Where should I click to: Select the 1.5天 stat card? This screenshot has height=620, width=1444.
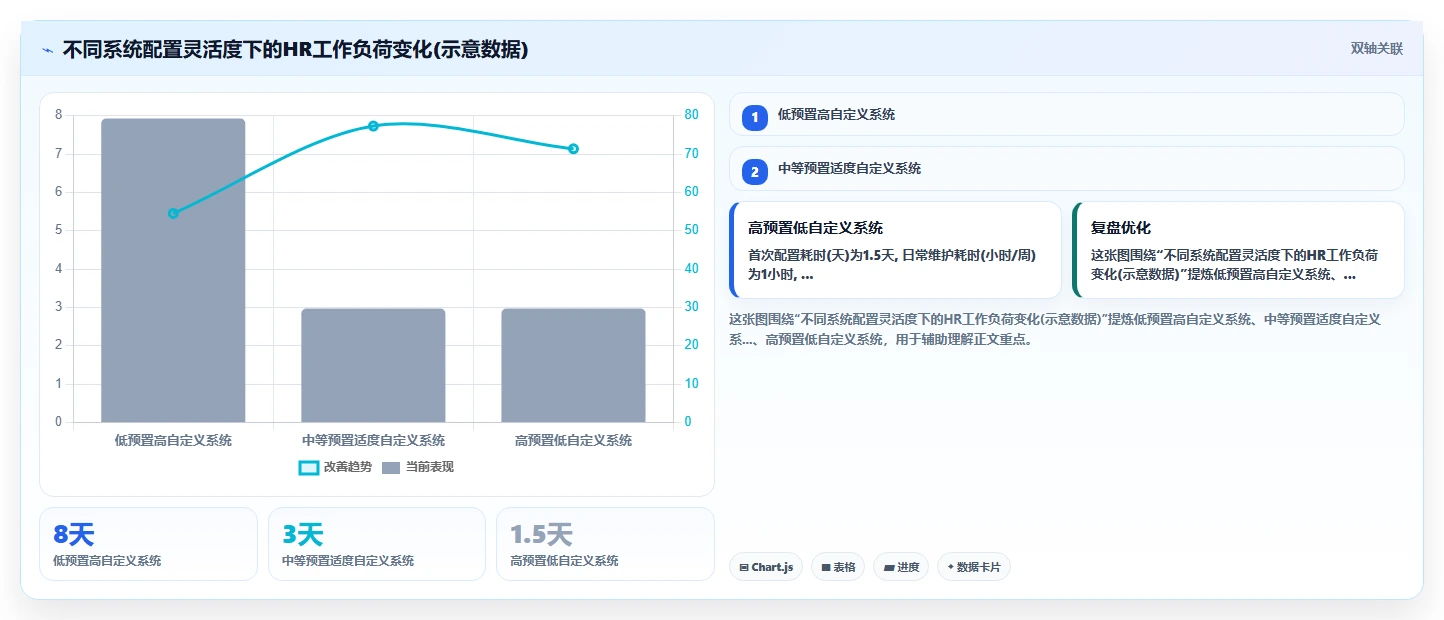tap(605, 544)
